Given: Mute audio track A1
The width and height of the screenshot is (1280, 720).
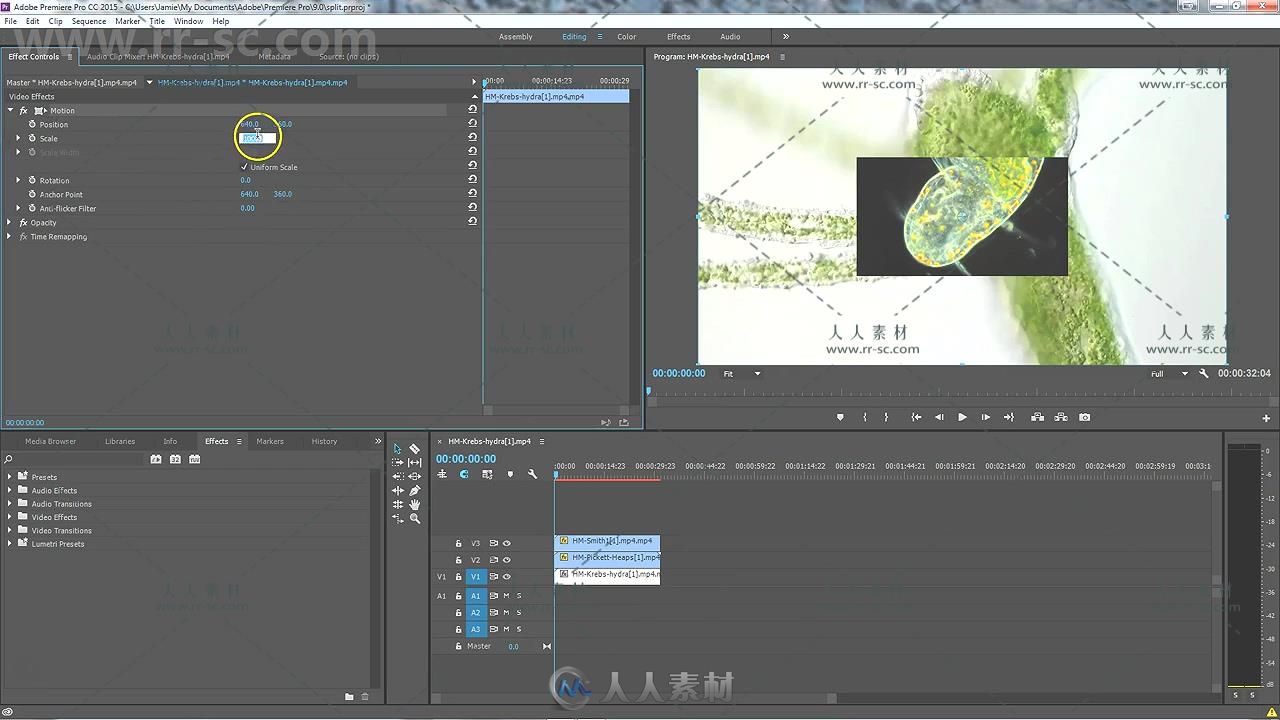Looking at the screenshot, I should point(507,596).
